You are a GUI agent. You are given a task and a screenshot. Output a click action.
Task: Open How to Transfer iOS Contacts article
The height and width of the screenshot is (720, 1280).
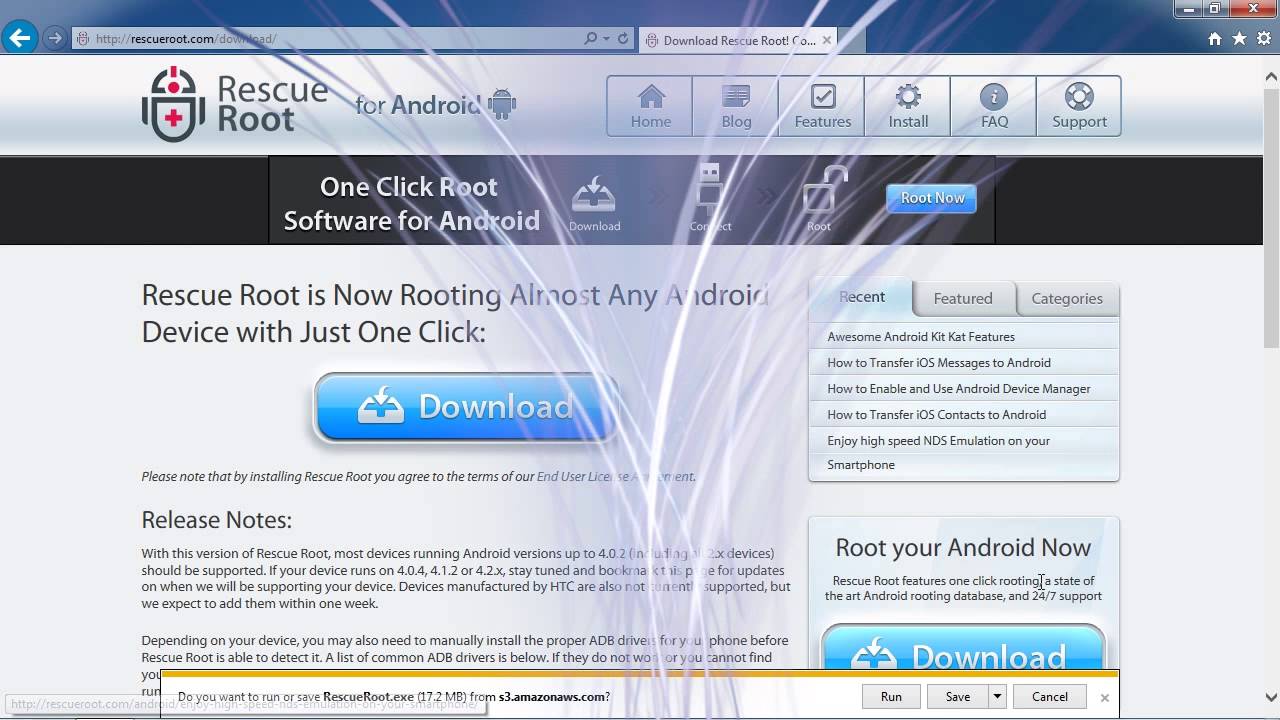(x=937, y=415)
